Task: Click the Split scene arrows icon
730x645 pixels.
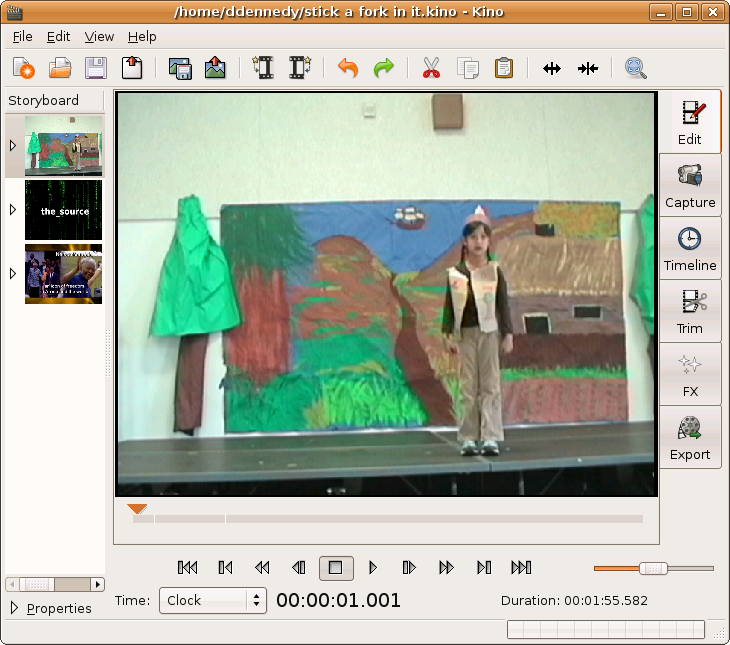Action: tap(552, 68)
